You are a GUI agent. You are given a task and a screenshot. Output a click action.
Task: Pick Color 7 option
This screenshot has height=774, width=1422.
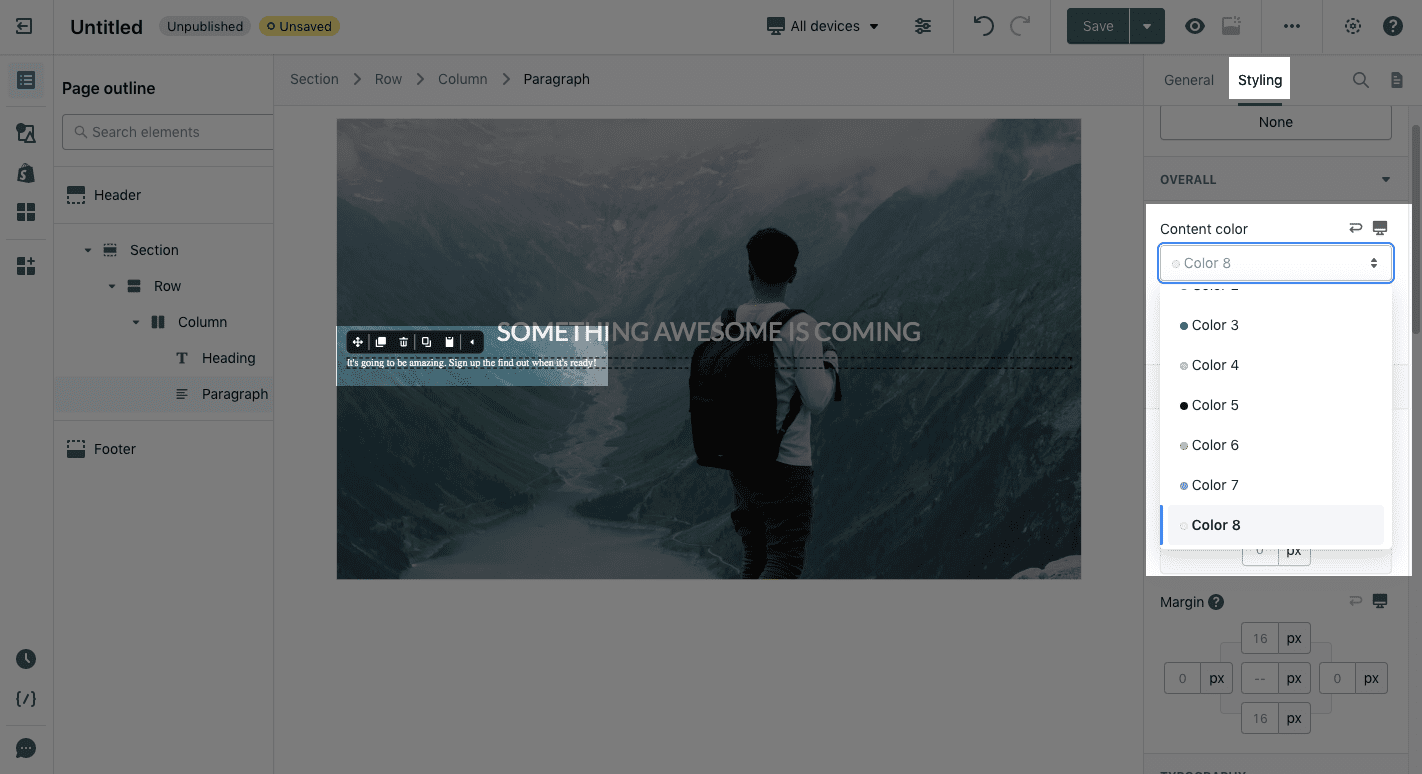(x=1275, y=485)
